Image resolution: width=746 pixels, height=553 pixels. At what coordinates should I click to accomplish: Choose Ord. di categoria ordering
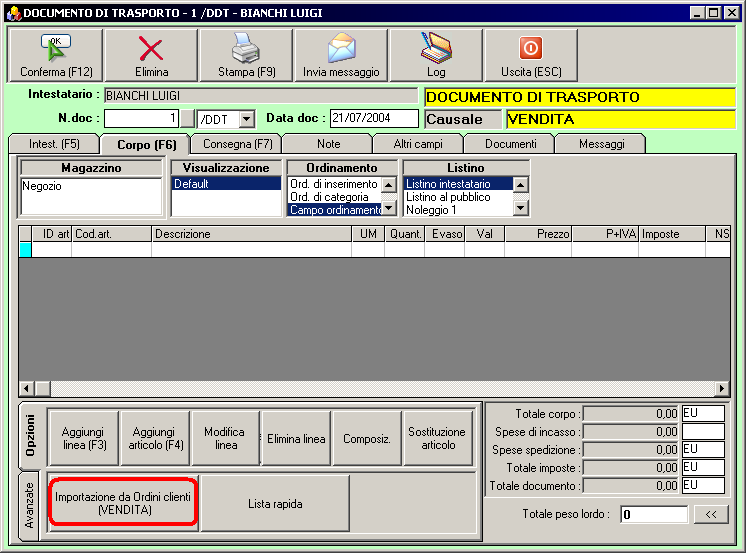pos(334,197)
